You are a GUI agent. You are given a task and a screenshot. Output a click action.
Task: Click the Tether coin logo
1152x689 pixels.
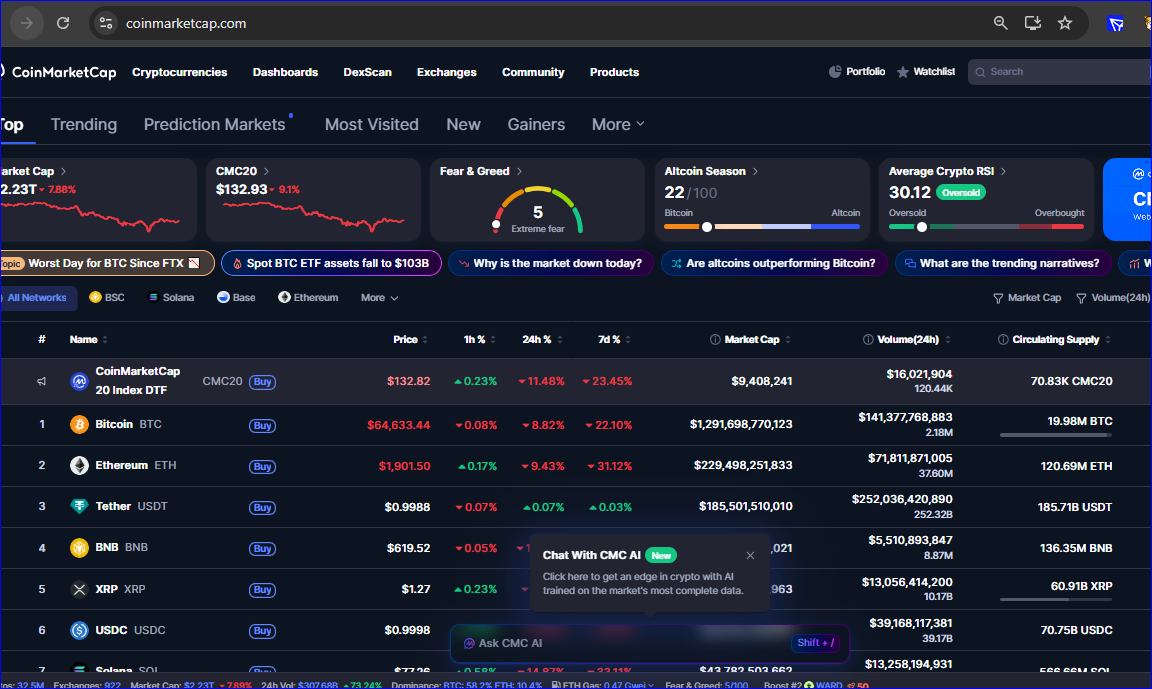click(79, 506)
